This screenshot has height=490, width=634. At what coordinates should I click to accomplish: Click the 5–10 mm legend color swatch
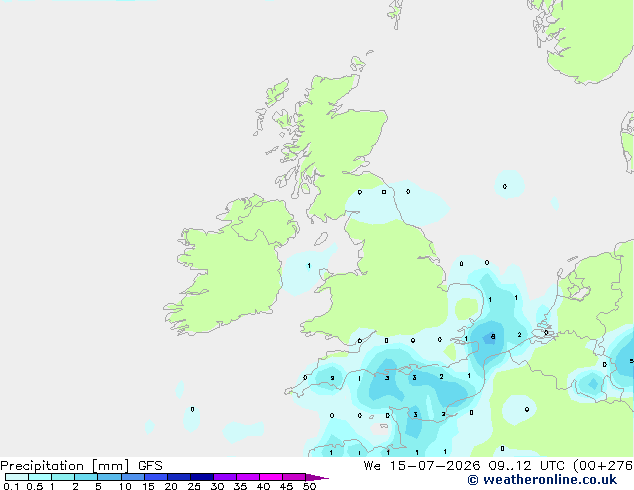109,477
